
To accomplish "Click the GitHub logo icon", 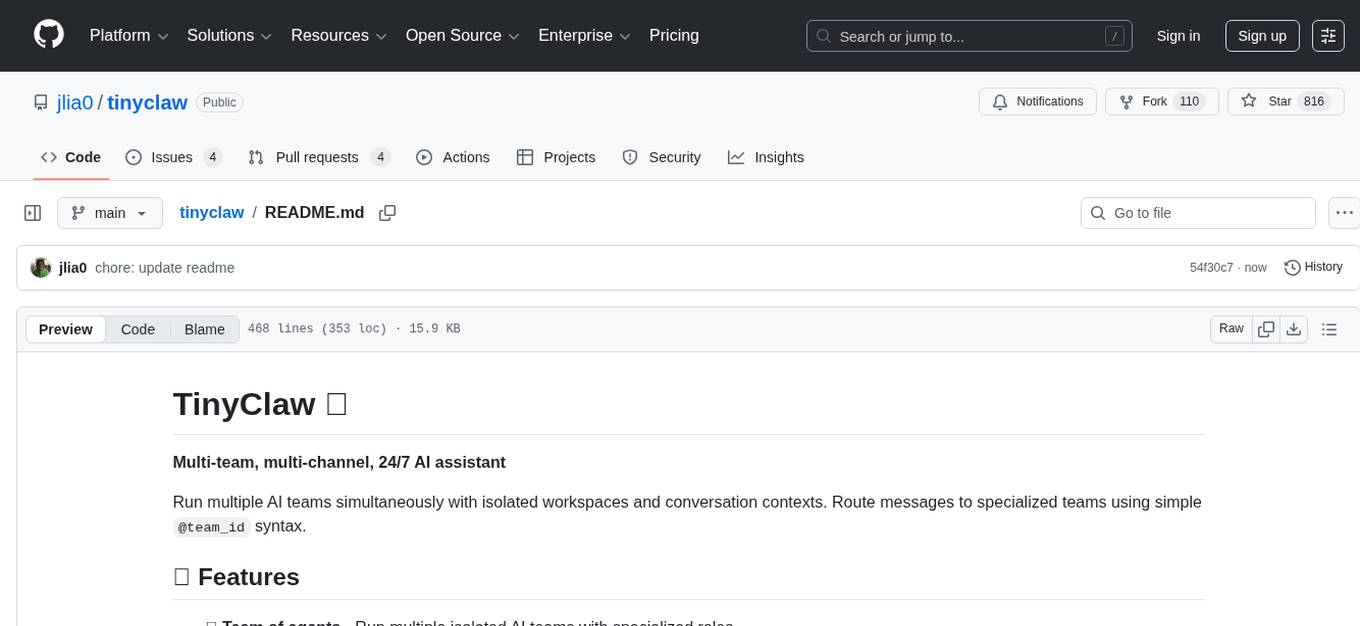I will [x=49, y=35].
